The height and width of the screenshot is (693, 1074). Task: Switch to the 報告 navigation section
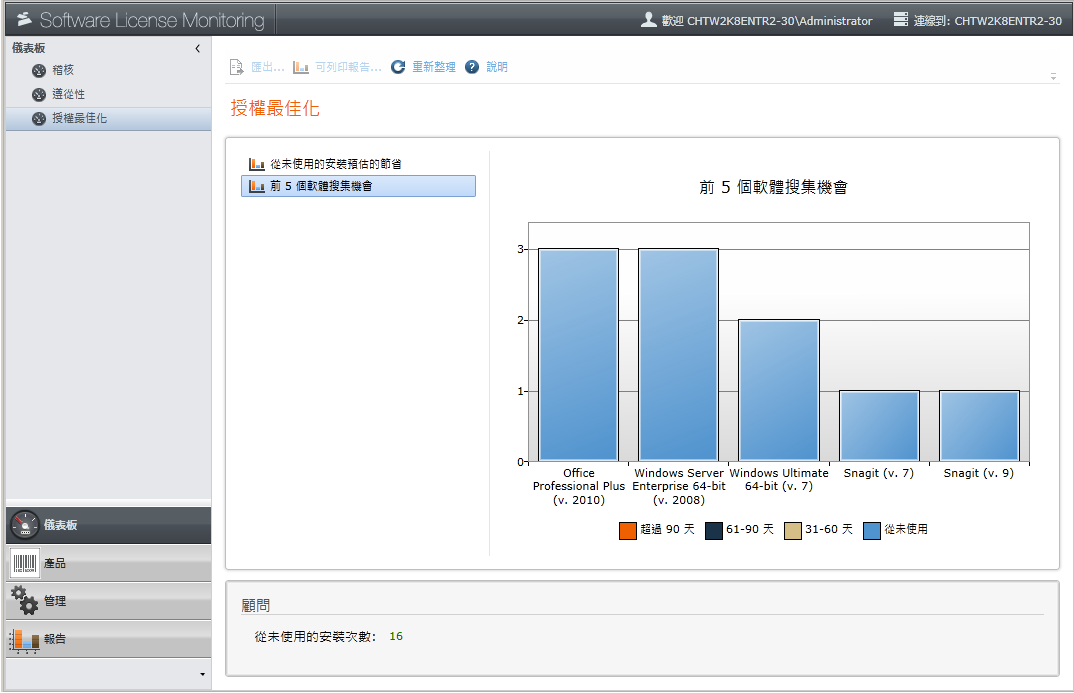(x=108, y=640)
